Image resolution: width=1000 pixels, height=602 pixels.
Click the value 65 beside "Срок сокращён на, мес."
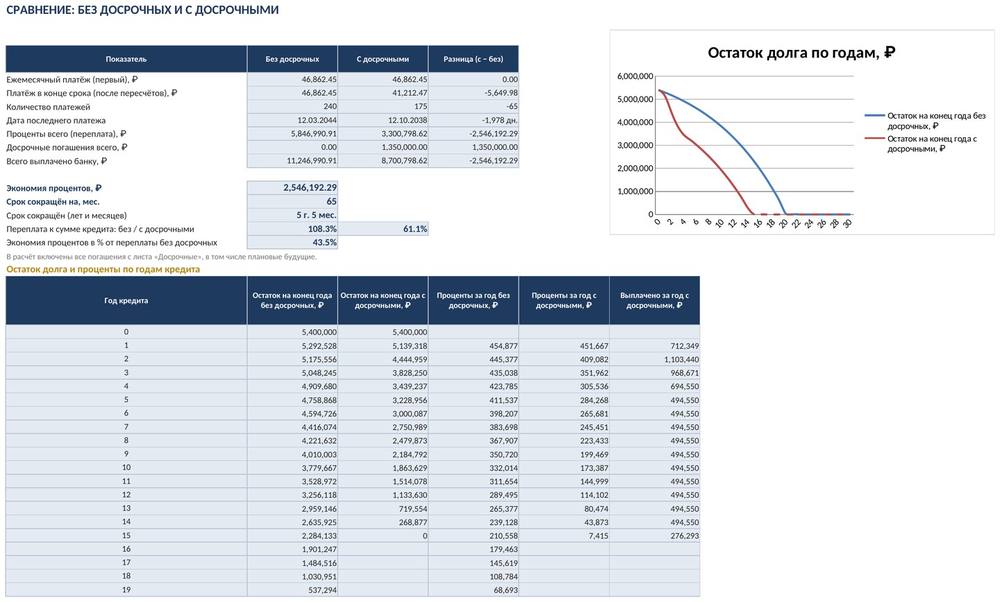click(x=292, y=202)
